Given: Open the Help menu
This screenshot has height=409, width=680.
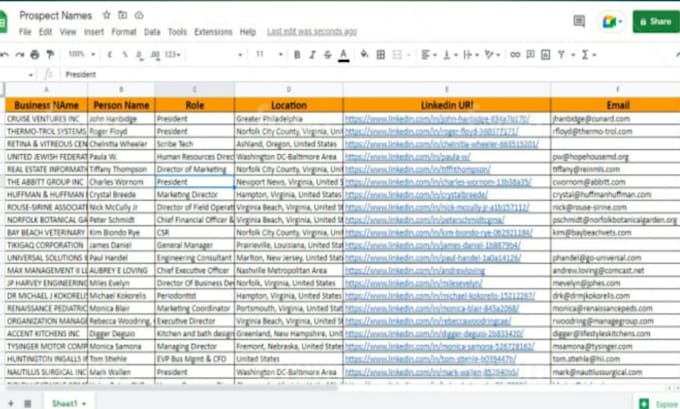Looking at the screenshot, I should point(248,32).
